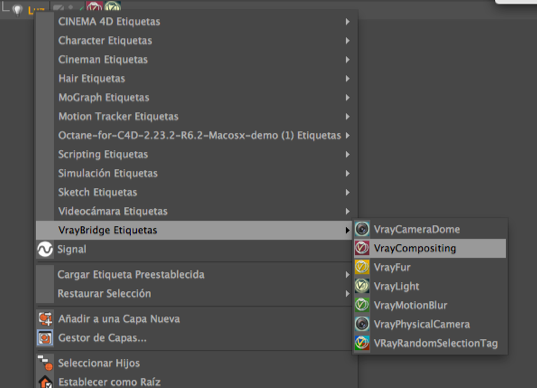Select the red VrayCompositing tag in the object row
This screenshot has width=537, height=388.
tap(94, 6)
